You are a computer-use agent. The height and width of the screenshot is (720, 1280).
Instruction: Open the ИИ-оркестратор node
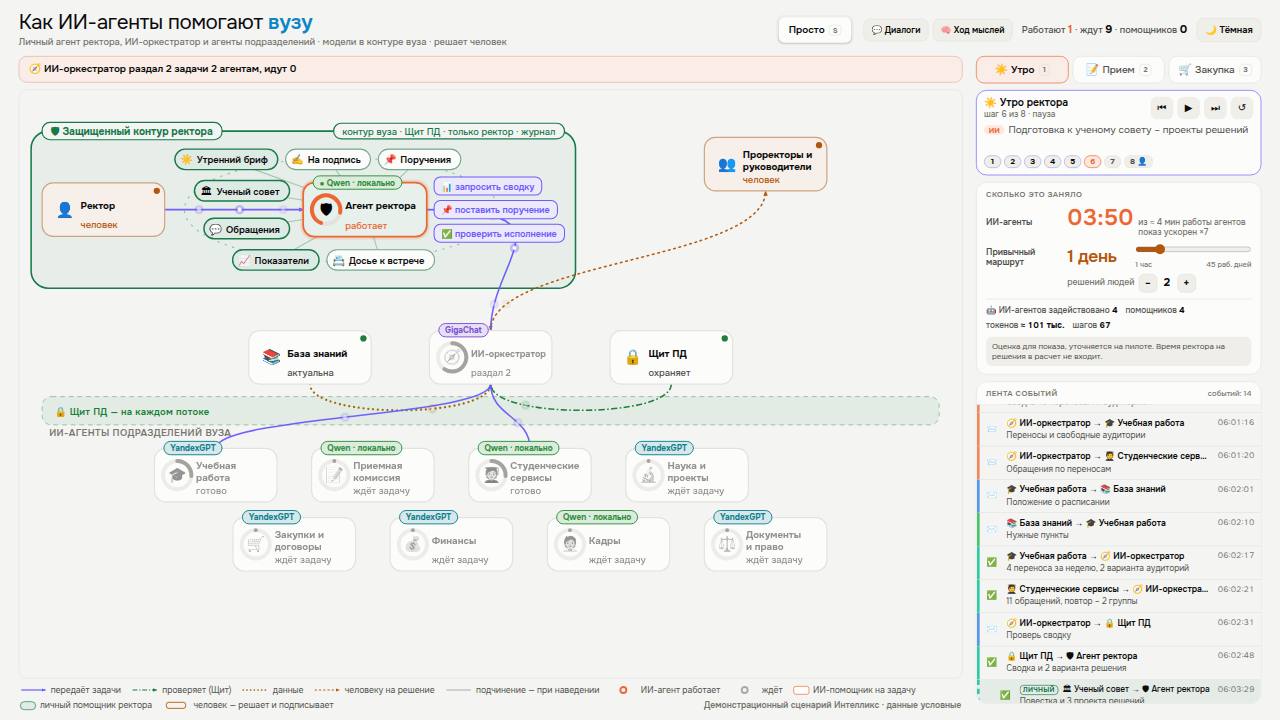(491, 357)
